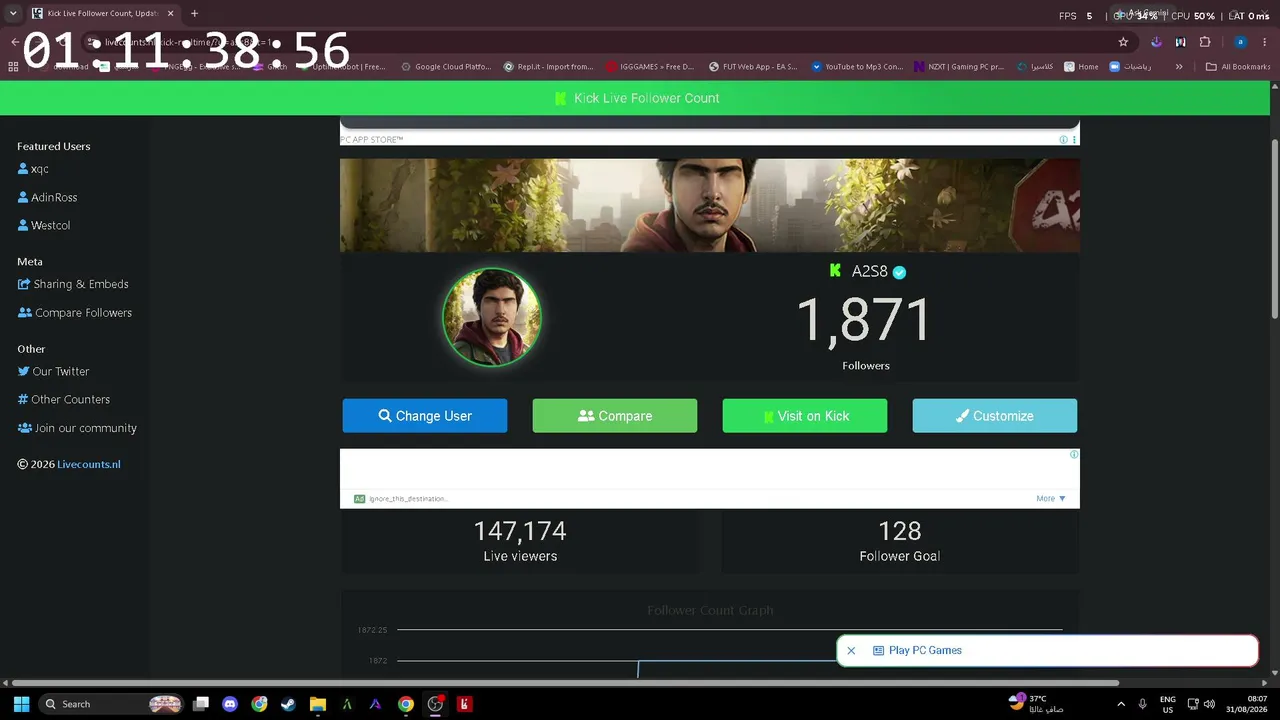
Task: Open Compare Followers page
Action: [75, 312]
